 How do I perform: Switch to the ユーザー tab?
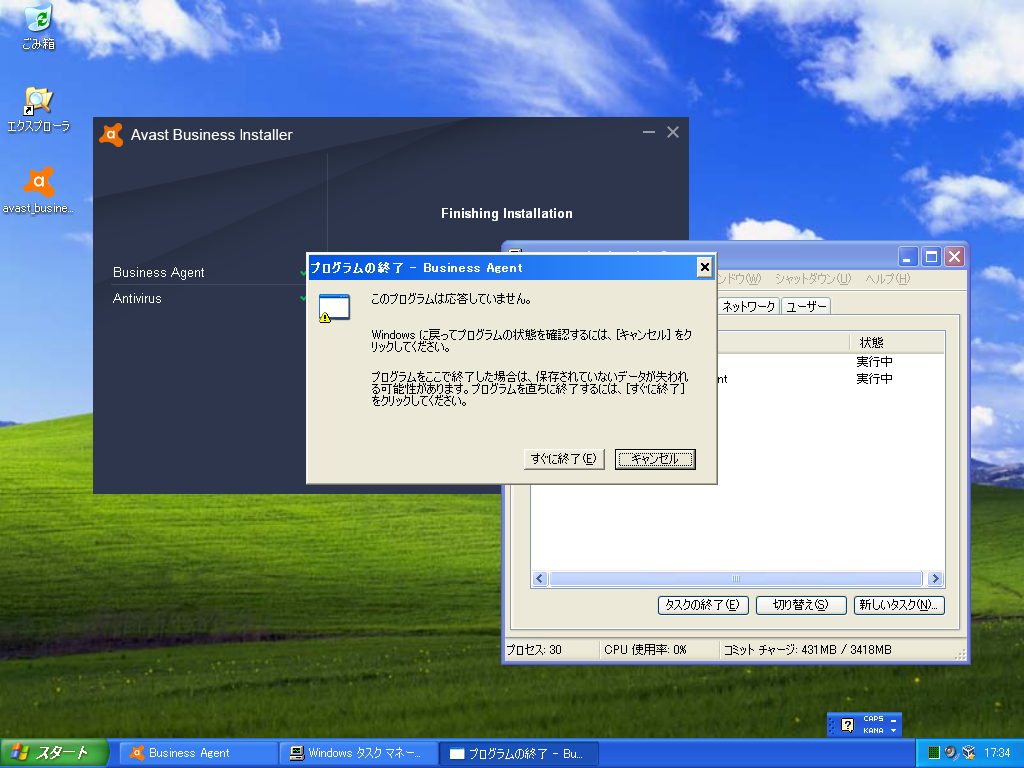tap(806, 306)
